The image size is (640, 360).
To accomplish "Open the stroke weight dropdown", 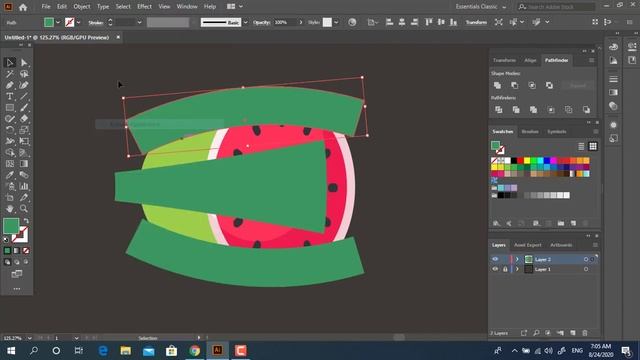I will point(139,22).
